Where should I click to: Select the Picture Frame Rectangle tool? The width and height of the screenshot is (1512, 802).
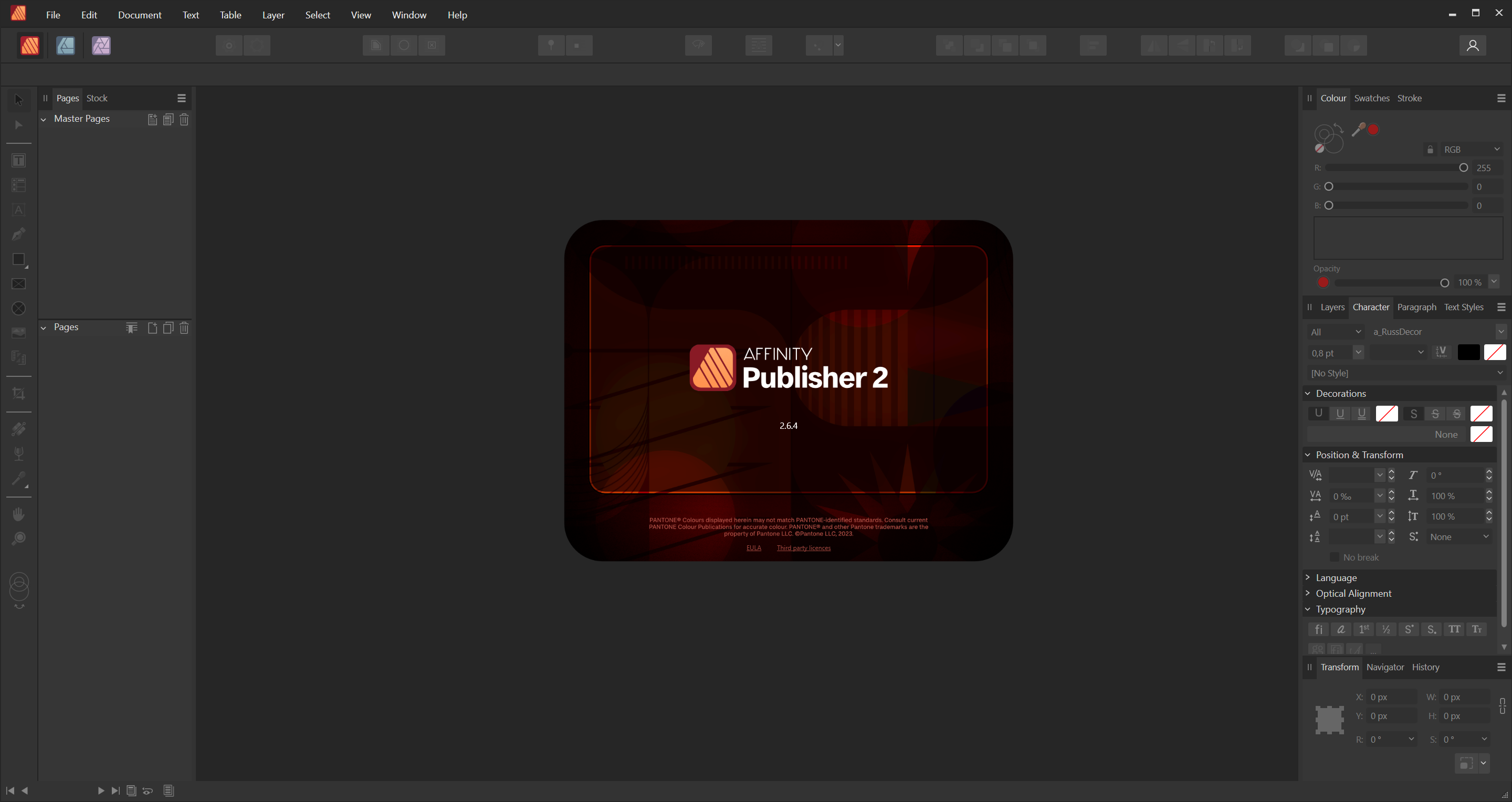coord(19,284)
